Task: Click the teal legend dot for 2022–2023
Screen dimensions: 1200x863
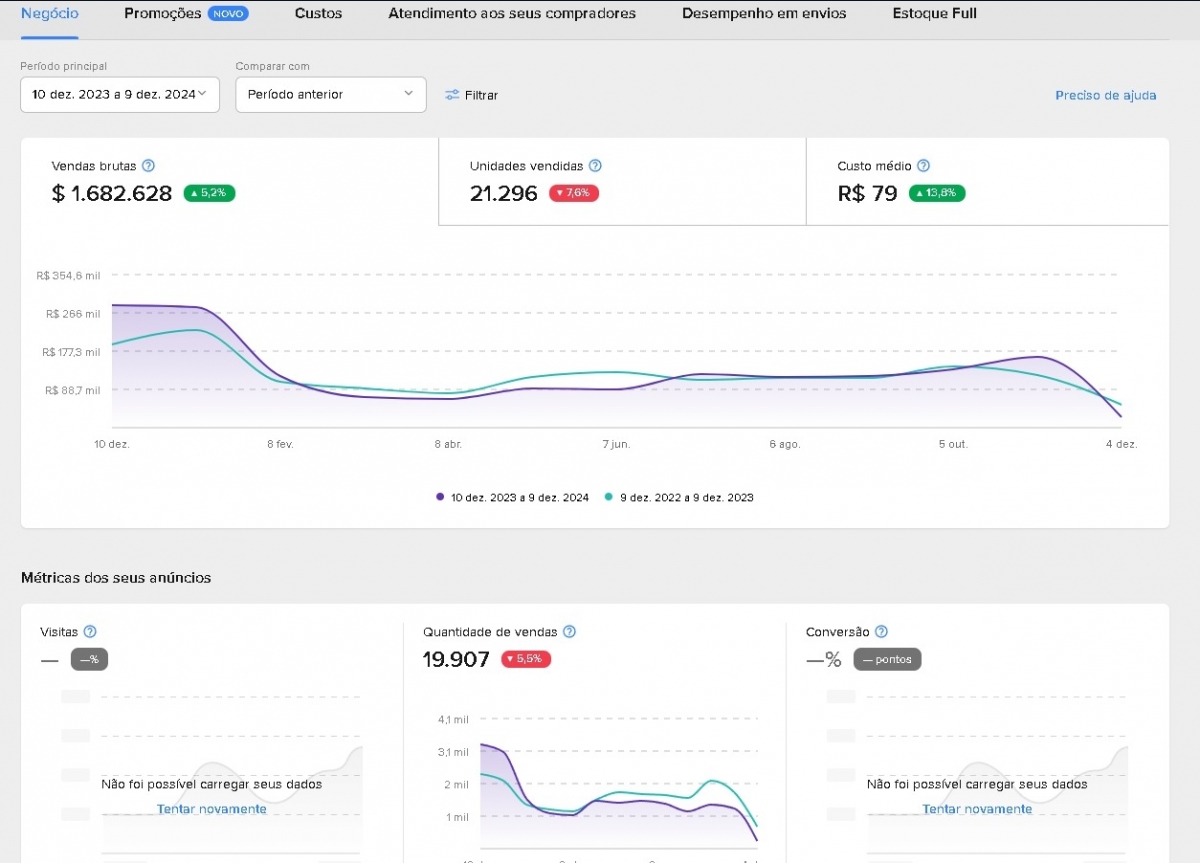Action: 609,497
